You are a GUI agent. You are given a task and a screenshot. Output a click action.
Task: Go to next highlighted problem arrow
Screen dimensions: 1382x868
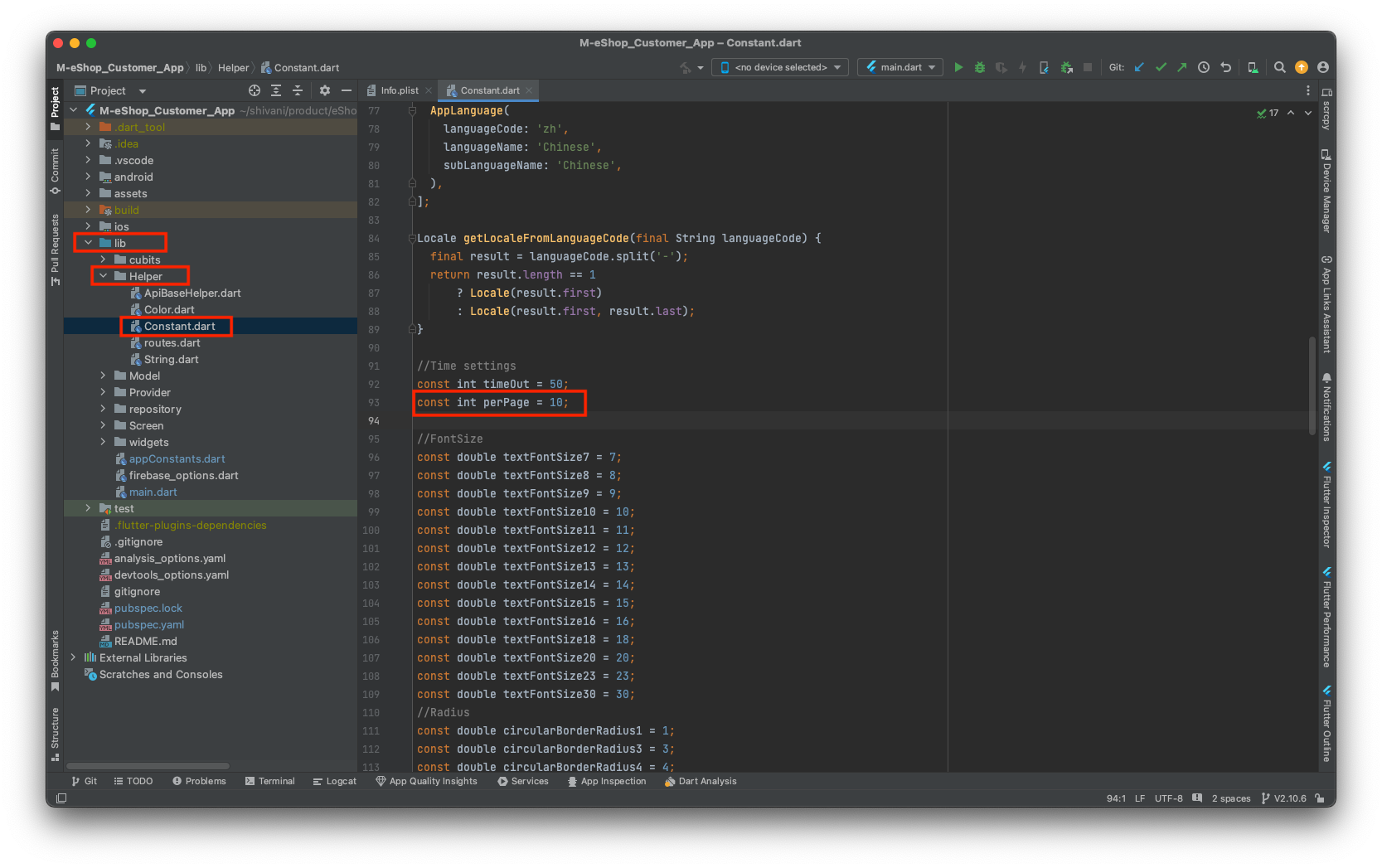coord(1308,113)
